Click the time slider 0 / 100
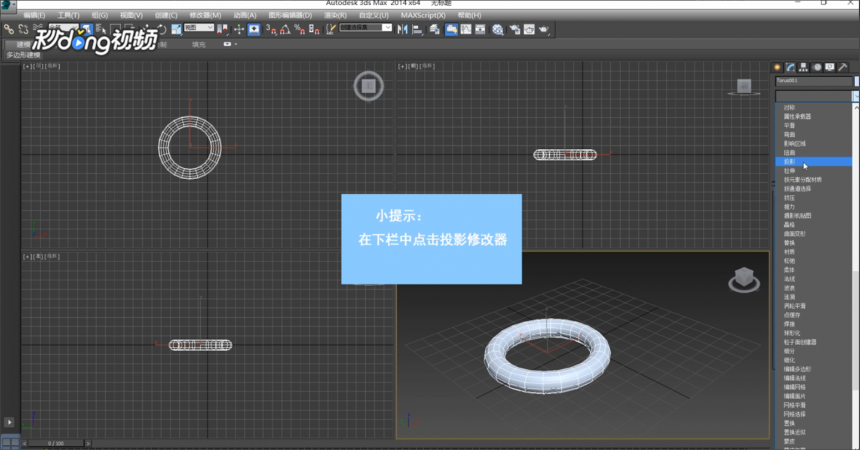 [x=56, y=443]
